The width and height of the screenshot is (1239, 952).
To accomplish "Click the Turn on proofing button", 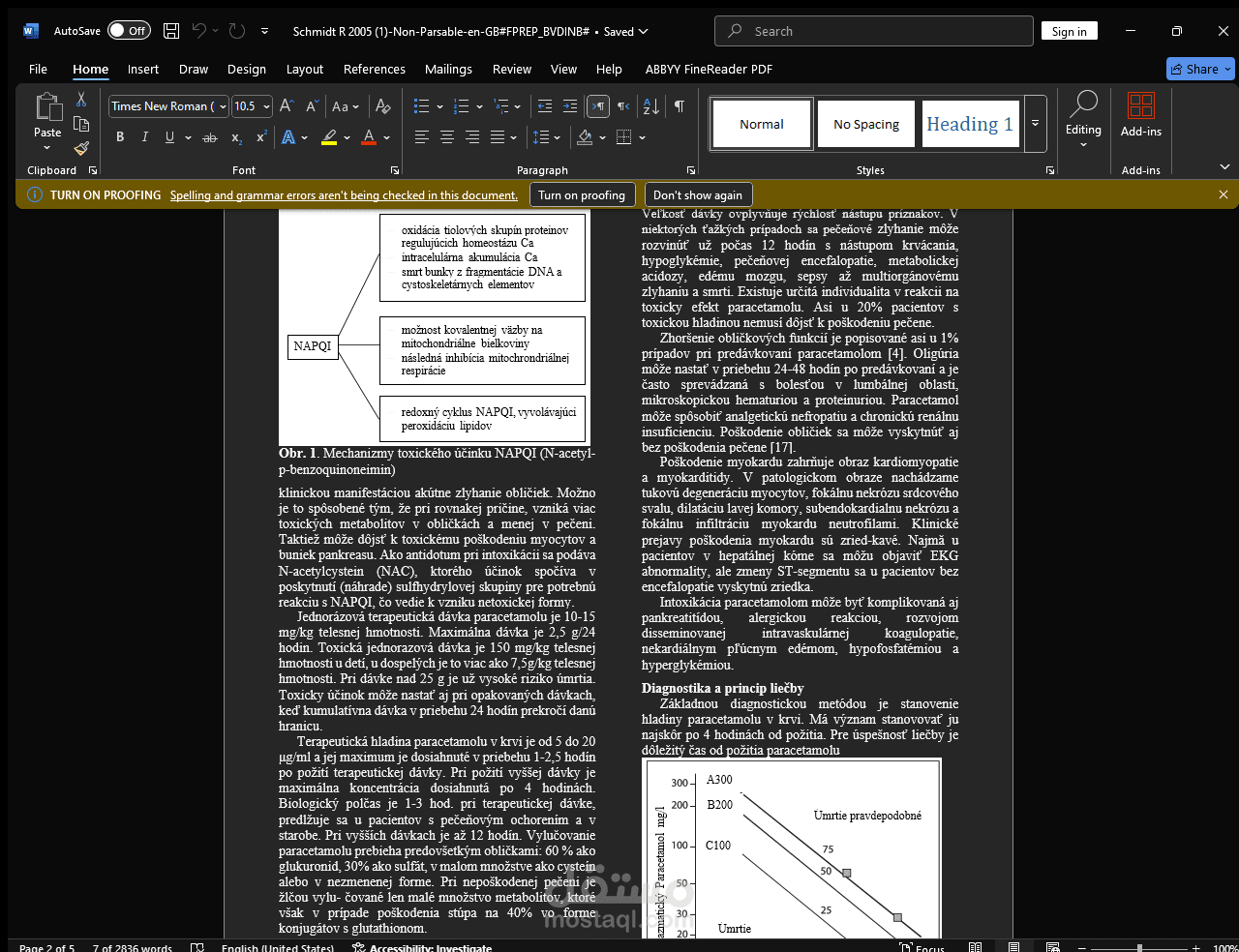I will [x=582, y=194].
